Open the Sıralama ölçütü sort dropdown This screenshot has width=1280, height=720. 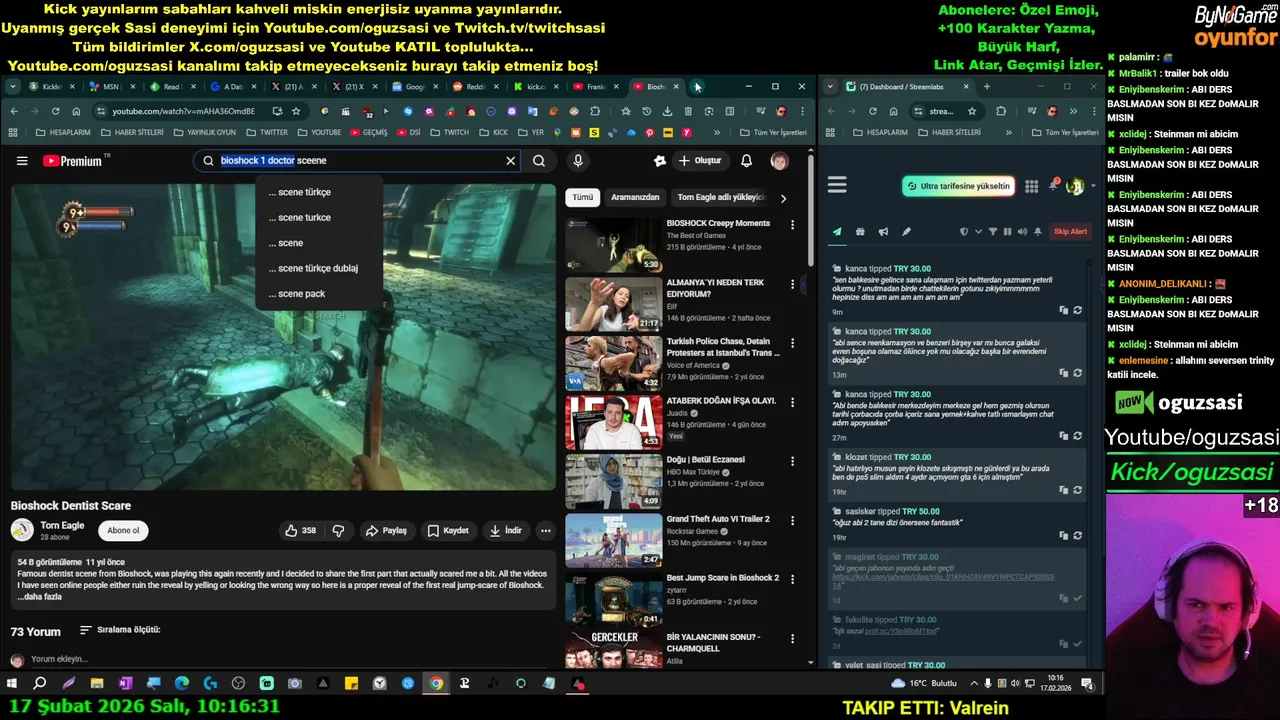[x=120, y=631]
